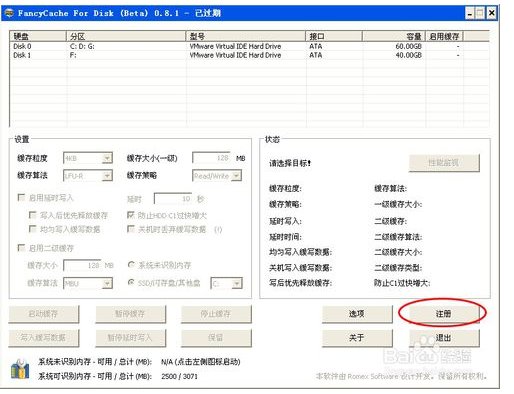Click the 缓存大小(一级) 128 MB field
Screen dimensions: 514x394
(x=211, y=158)
